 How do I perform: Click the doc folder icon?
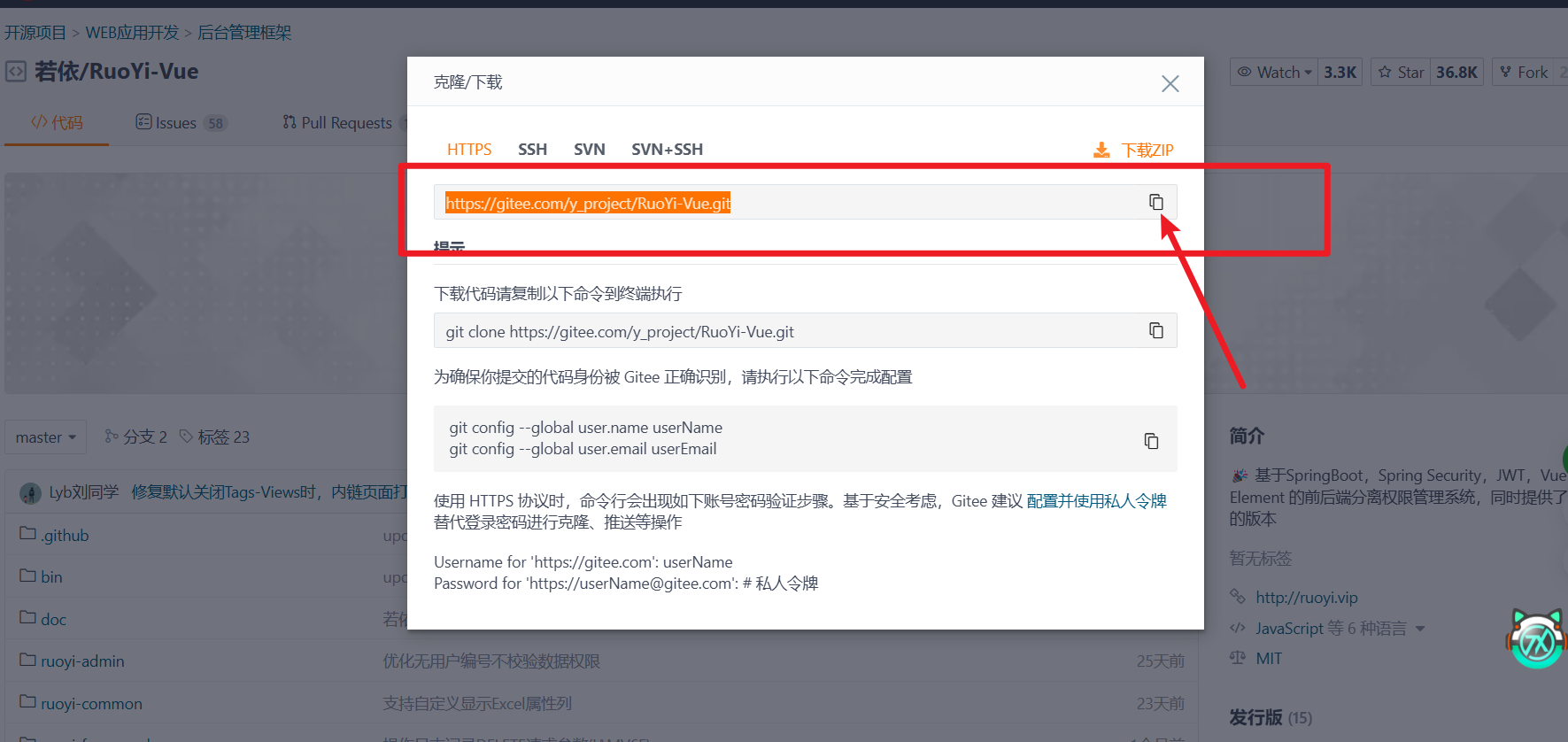[27, 616]
